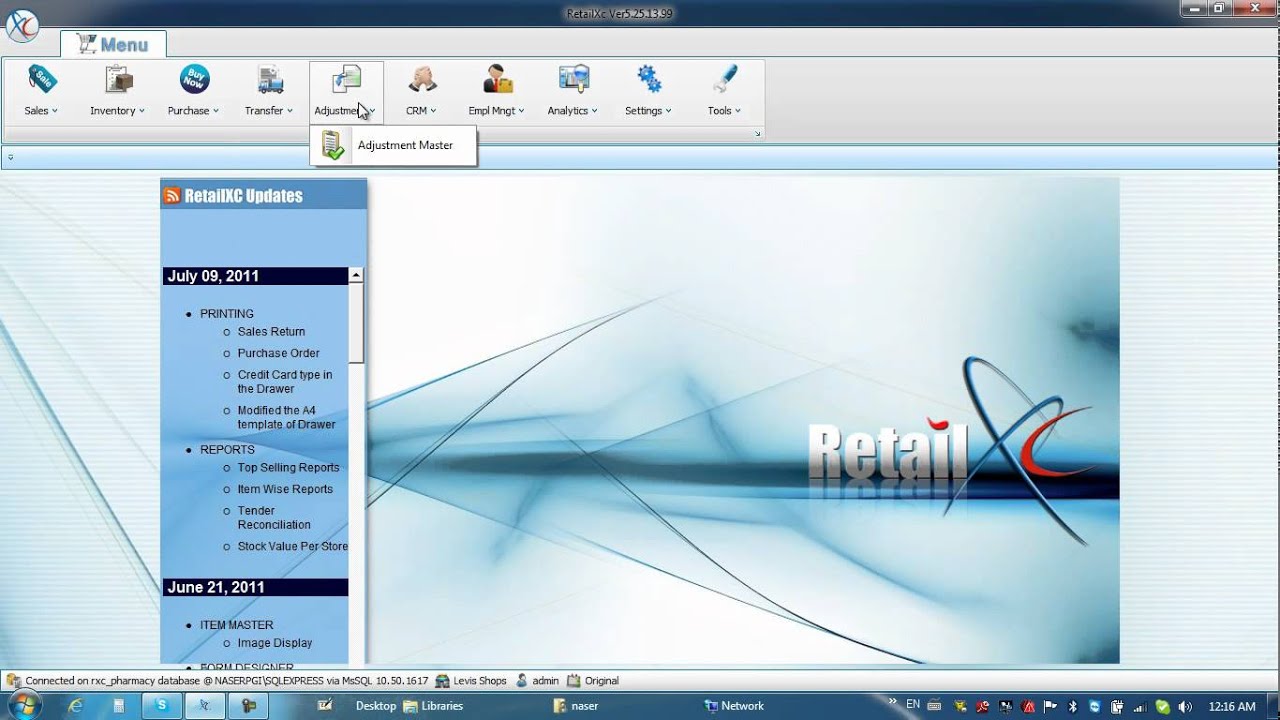Click the updates panel scroll up arrow
The image size is (1280, 720).
pos(356,275)
